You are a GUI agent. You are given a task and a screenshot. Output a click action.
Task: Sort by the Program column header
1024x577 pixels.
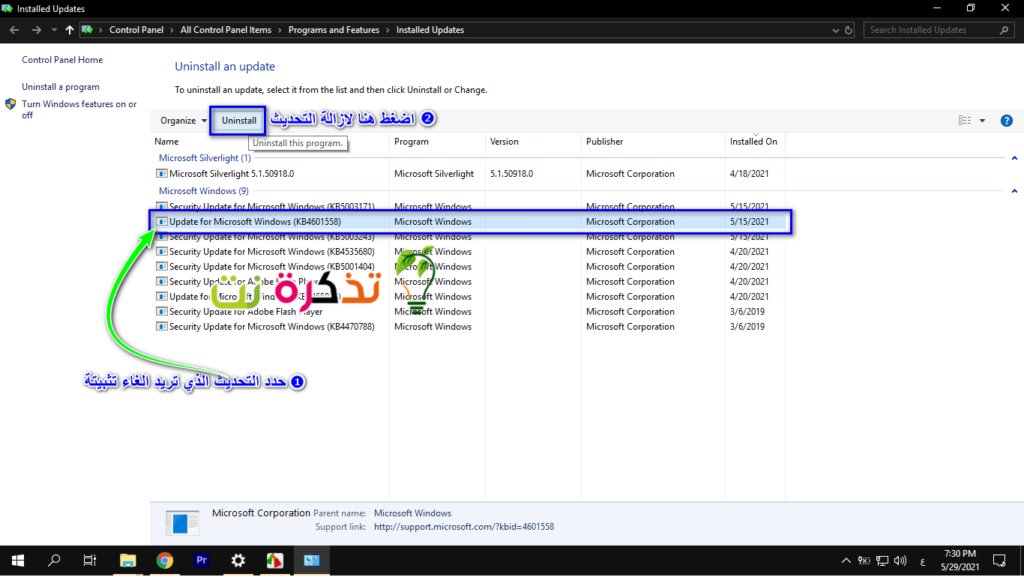tap(411, 142)
